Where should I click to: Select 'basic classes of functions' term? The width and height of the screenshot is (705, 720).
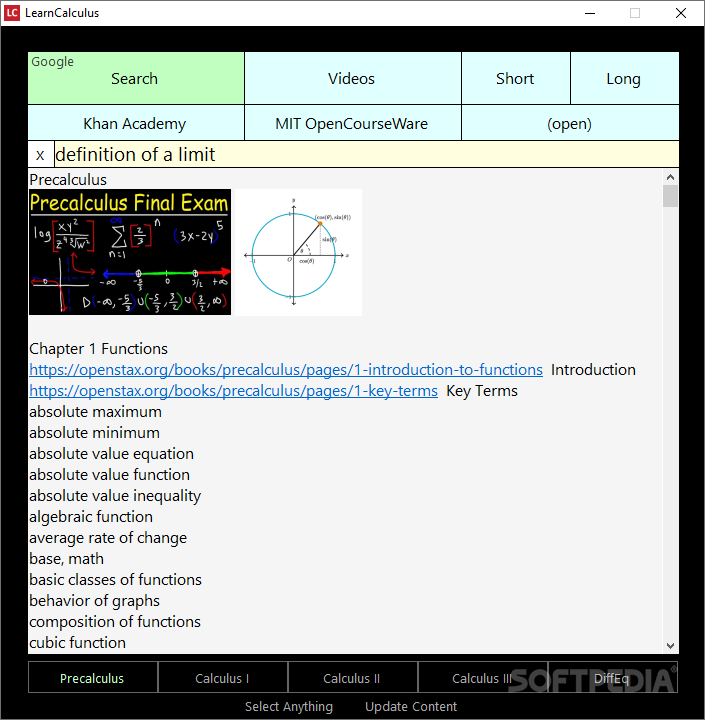(116, 580)
